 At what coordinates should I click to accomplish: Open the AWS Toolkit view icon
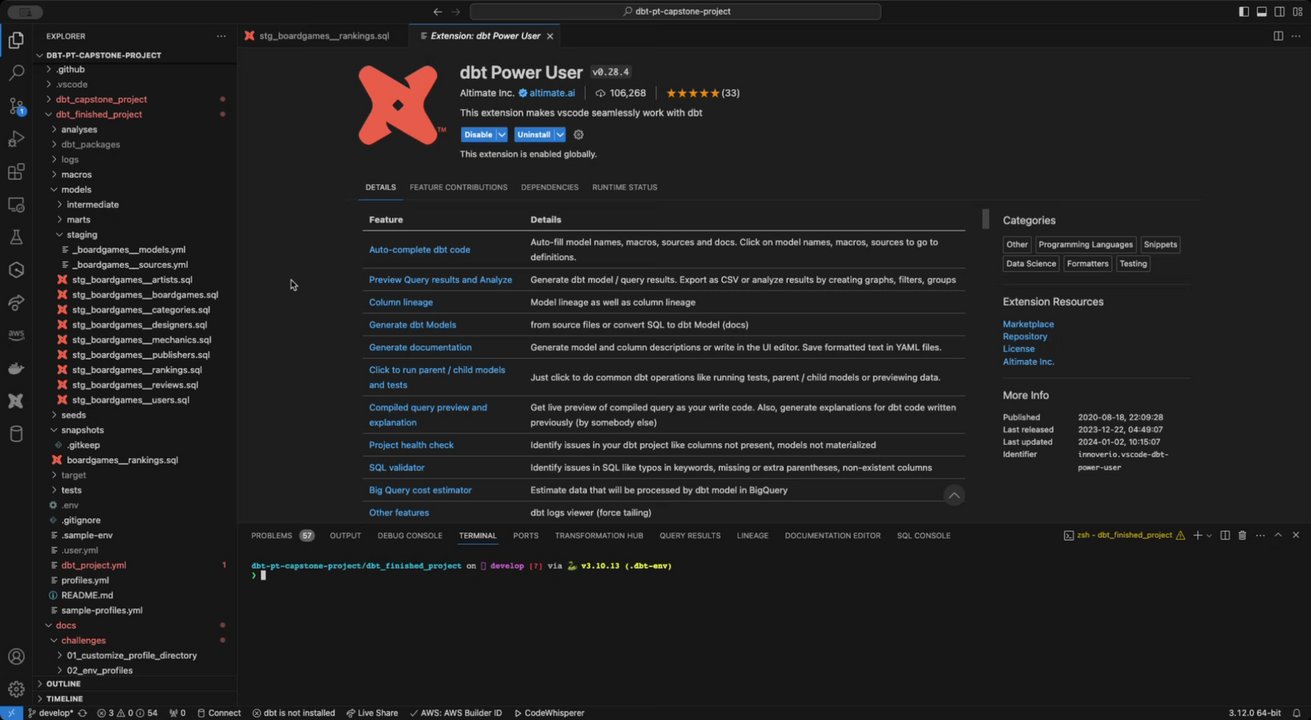pos(16,335)
